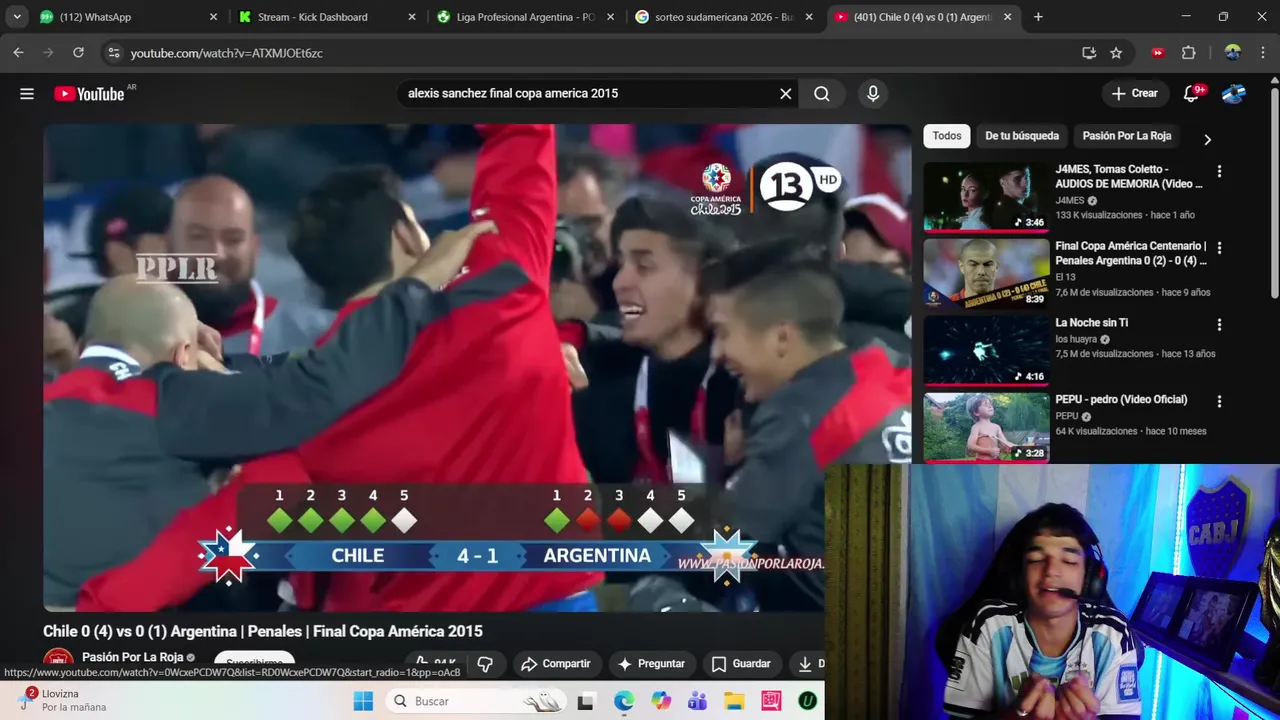Select the De tu búsqueda chip

coord(1022,136)
